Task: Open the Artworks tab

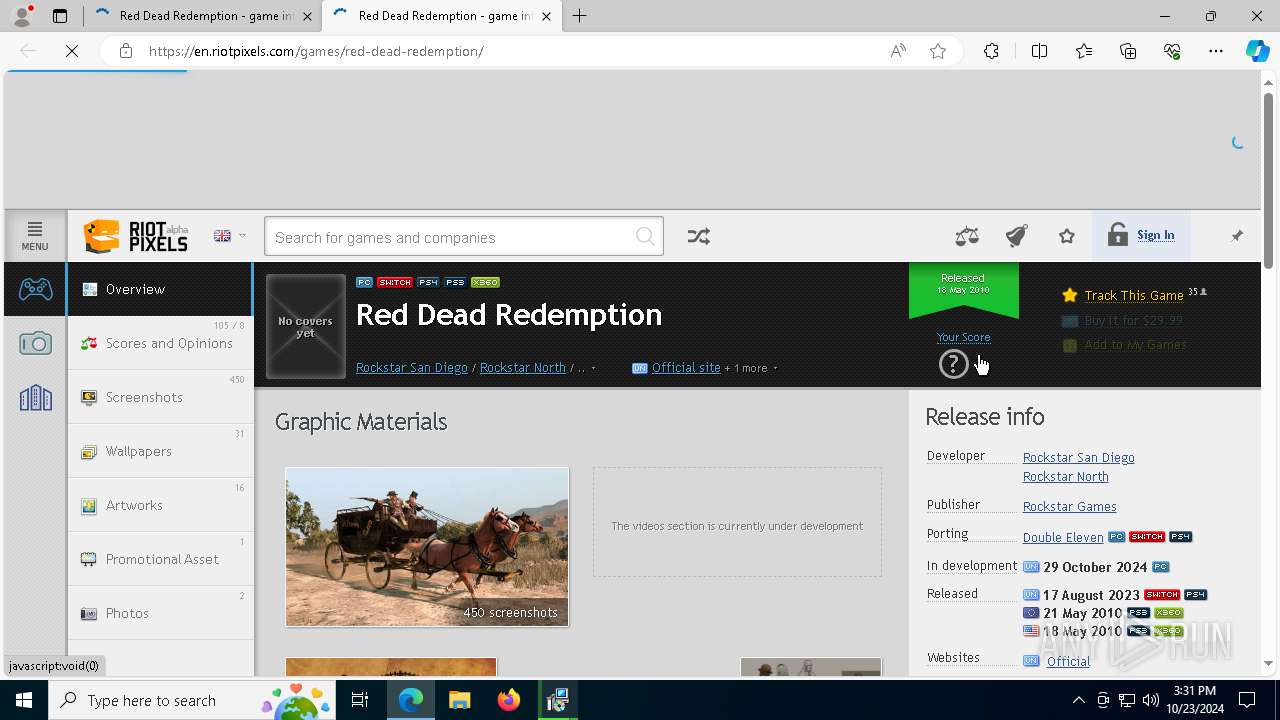Action: [160, 505]
